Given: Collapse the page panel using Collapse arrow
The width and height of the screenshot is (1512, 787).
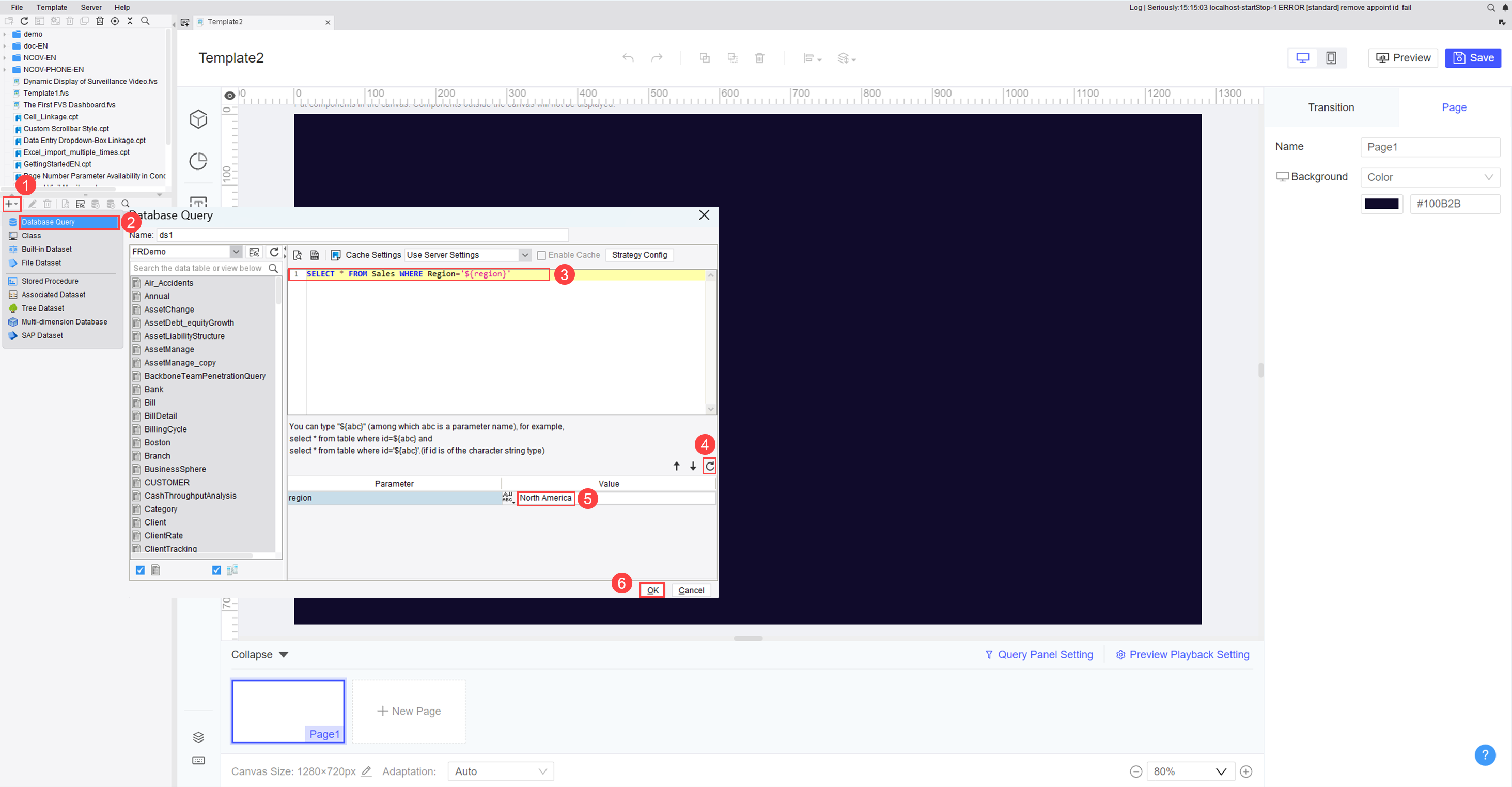Looking at the screenshot, I should click(284, 654).
